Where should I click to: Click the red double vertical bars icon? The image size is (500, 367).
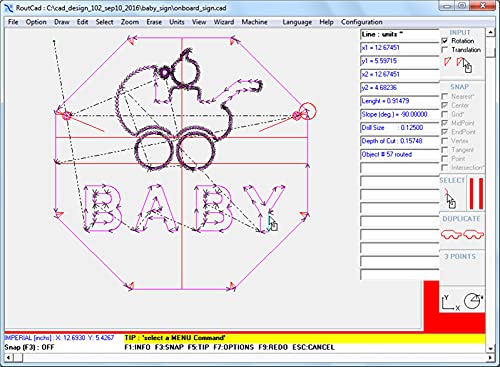click(x=476, y=194)
